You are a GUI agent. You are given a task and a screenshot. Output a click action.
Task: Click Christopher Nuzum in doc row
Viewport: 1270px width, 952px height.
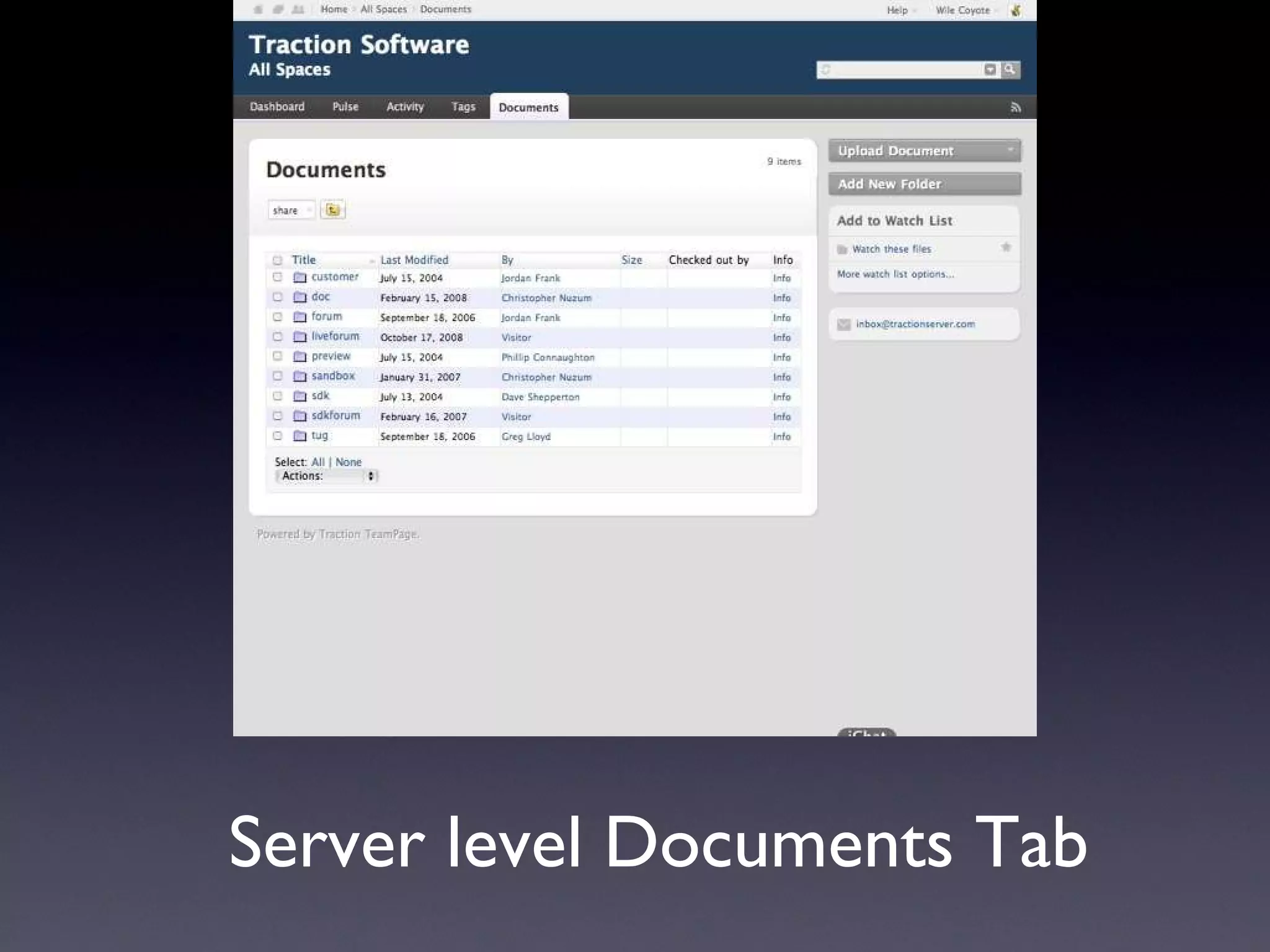click(x=546, y=297)
